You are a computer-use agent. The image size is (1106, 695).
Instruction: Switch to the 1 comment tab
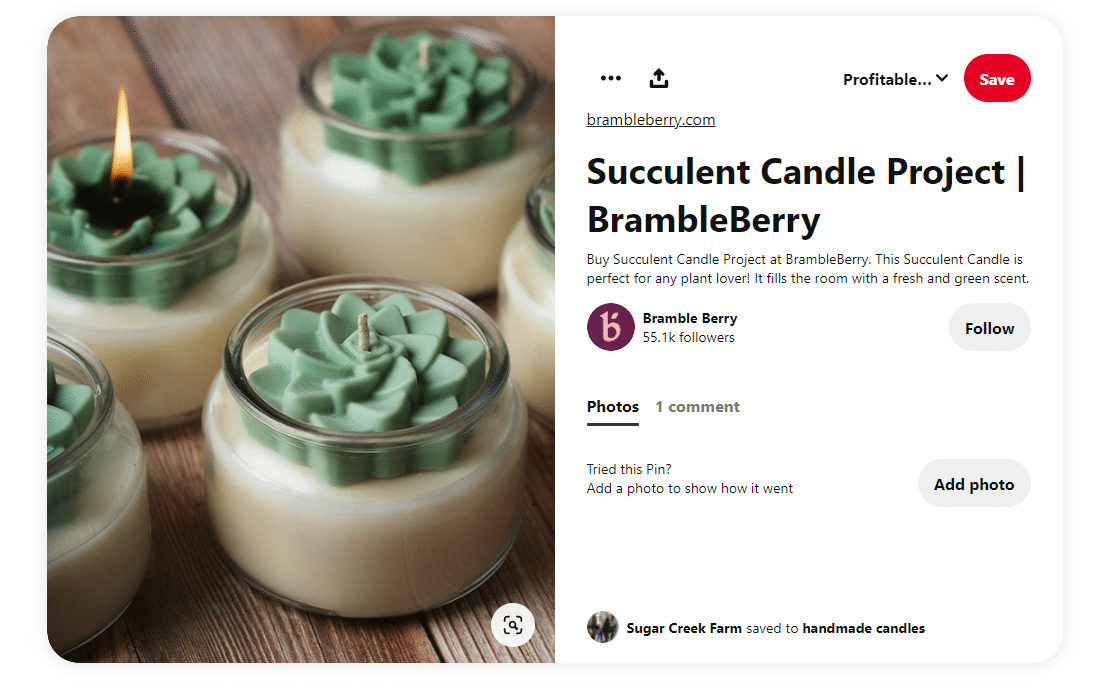click(697, 407)
